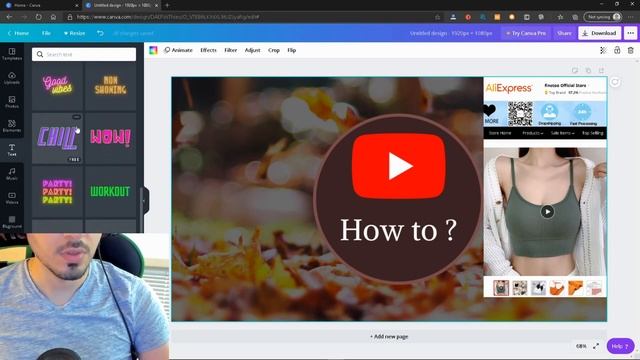Click the Add new page button
The width and height of the screenshot is (640, 360).
tap(389, 336)
